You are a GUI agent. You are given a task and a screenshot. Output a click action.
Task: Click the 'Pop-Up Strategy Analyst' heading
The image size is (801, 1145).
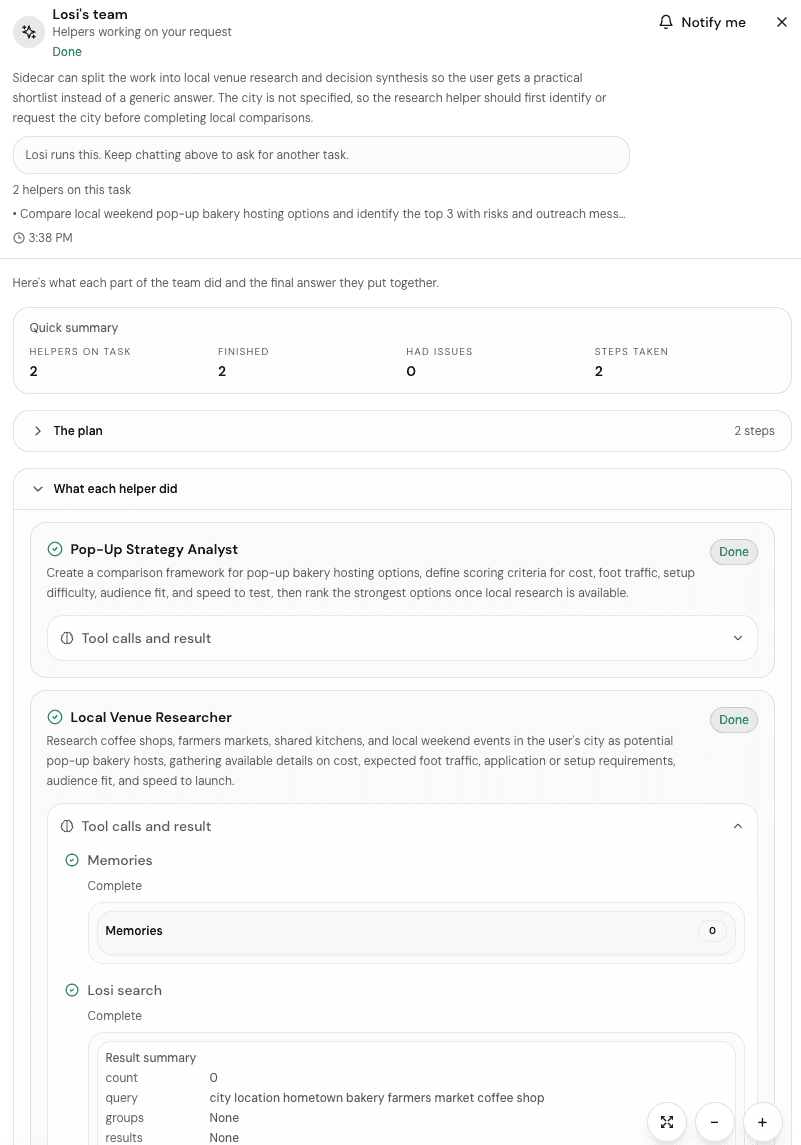154,549
